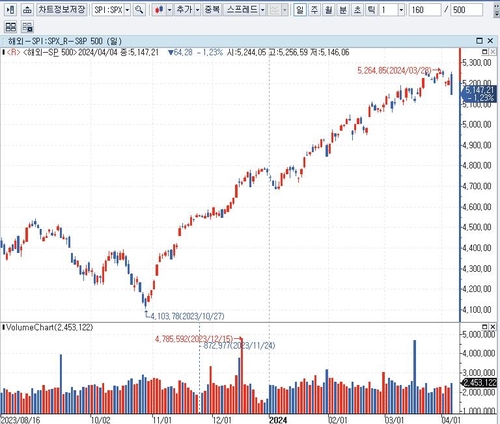Click the volume axis tag 2,453,122

pos(479,383)
